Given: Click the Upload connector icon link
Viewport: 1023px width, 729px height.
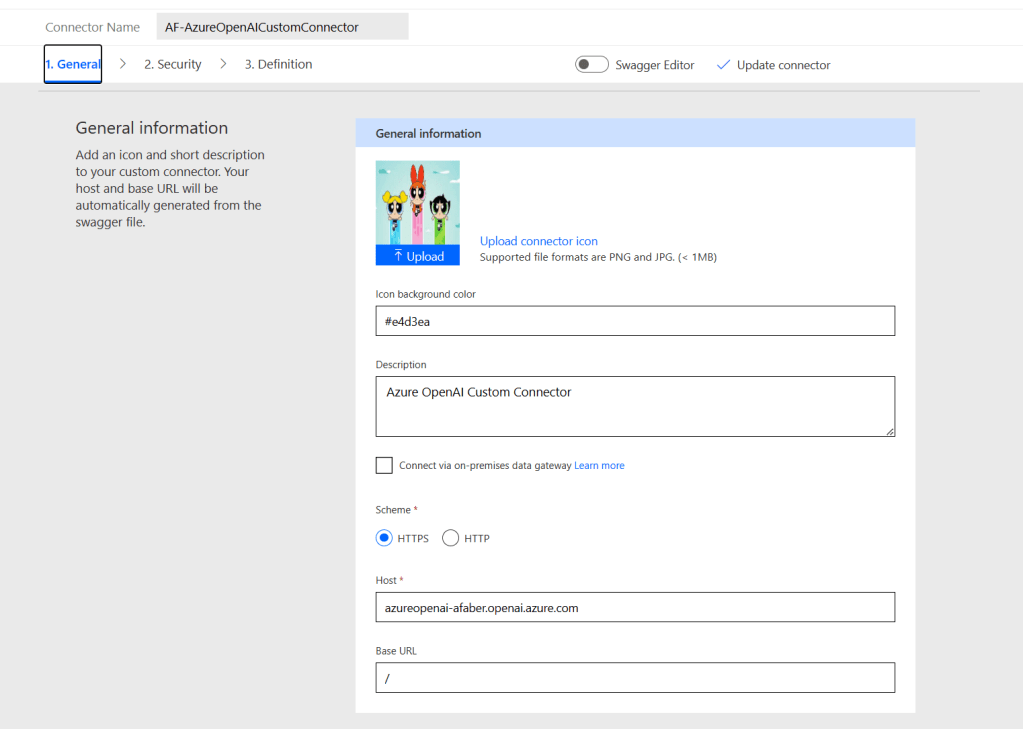Looking at the screenshot, I should [x=539, y=241].
